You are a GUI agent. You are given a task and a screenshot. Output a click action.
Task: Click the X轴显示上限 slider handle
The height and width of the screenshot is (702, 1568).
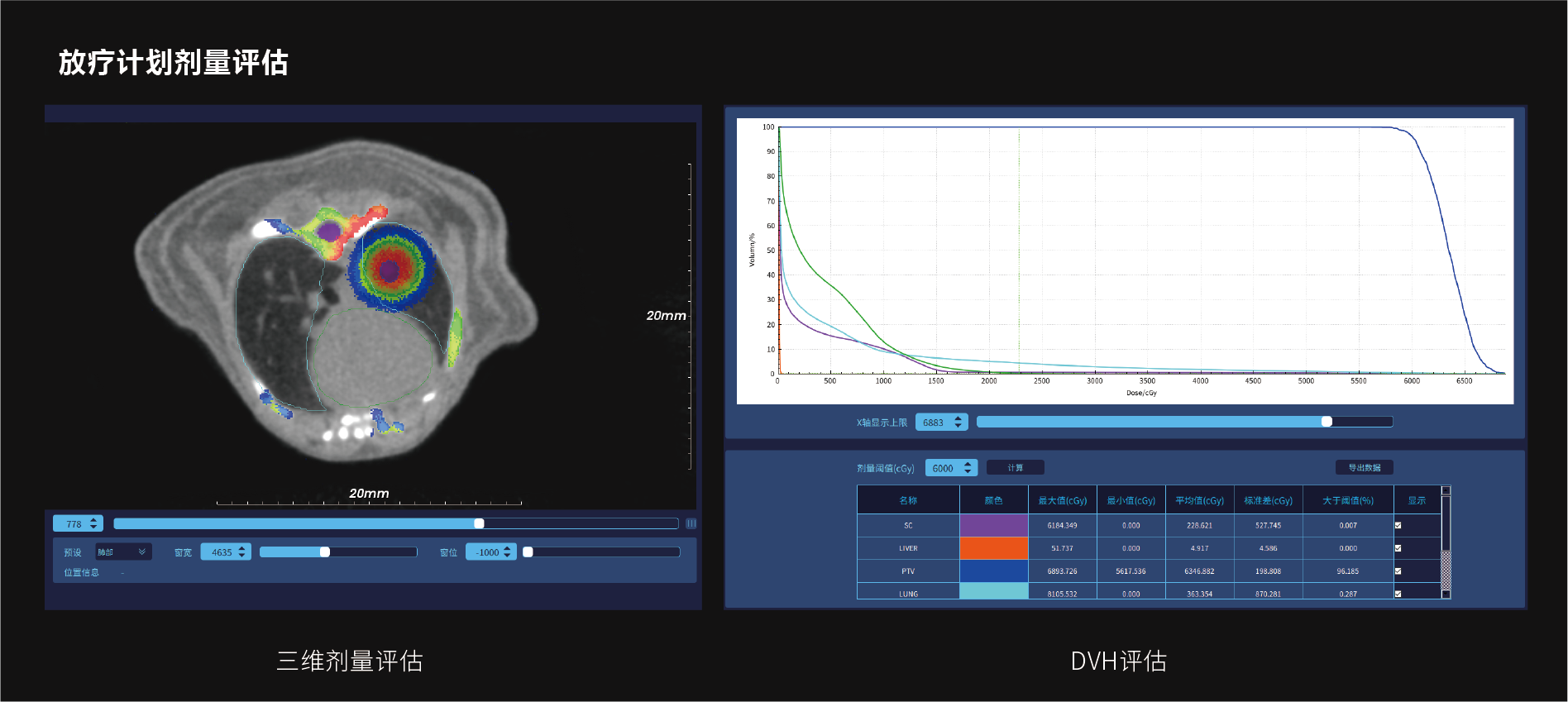[x=1327, y=422]
